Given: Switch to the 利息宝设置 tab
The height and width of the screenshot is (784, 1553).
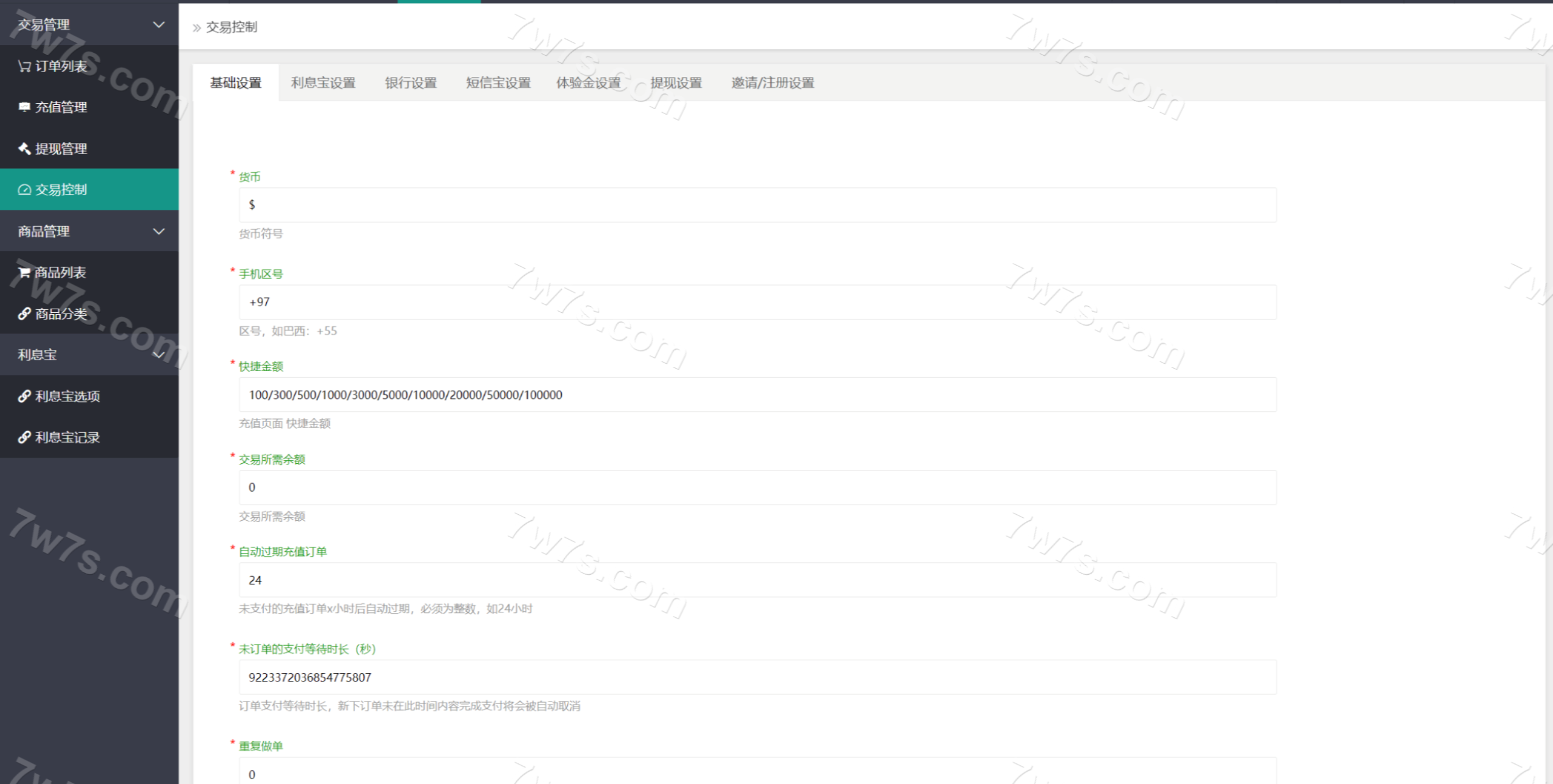Looking at the screenshot, I should pos(323,83).
